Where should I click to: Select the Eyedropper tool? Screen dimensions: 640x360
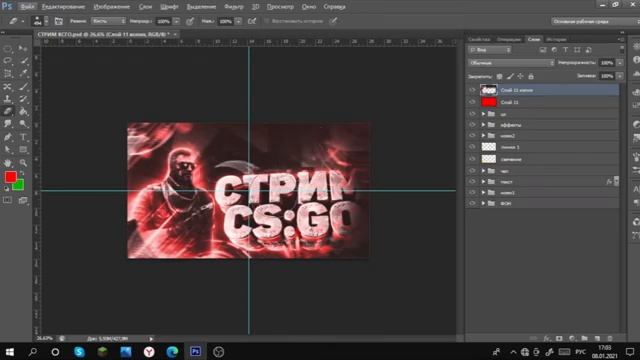coord(23,74)
